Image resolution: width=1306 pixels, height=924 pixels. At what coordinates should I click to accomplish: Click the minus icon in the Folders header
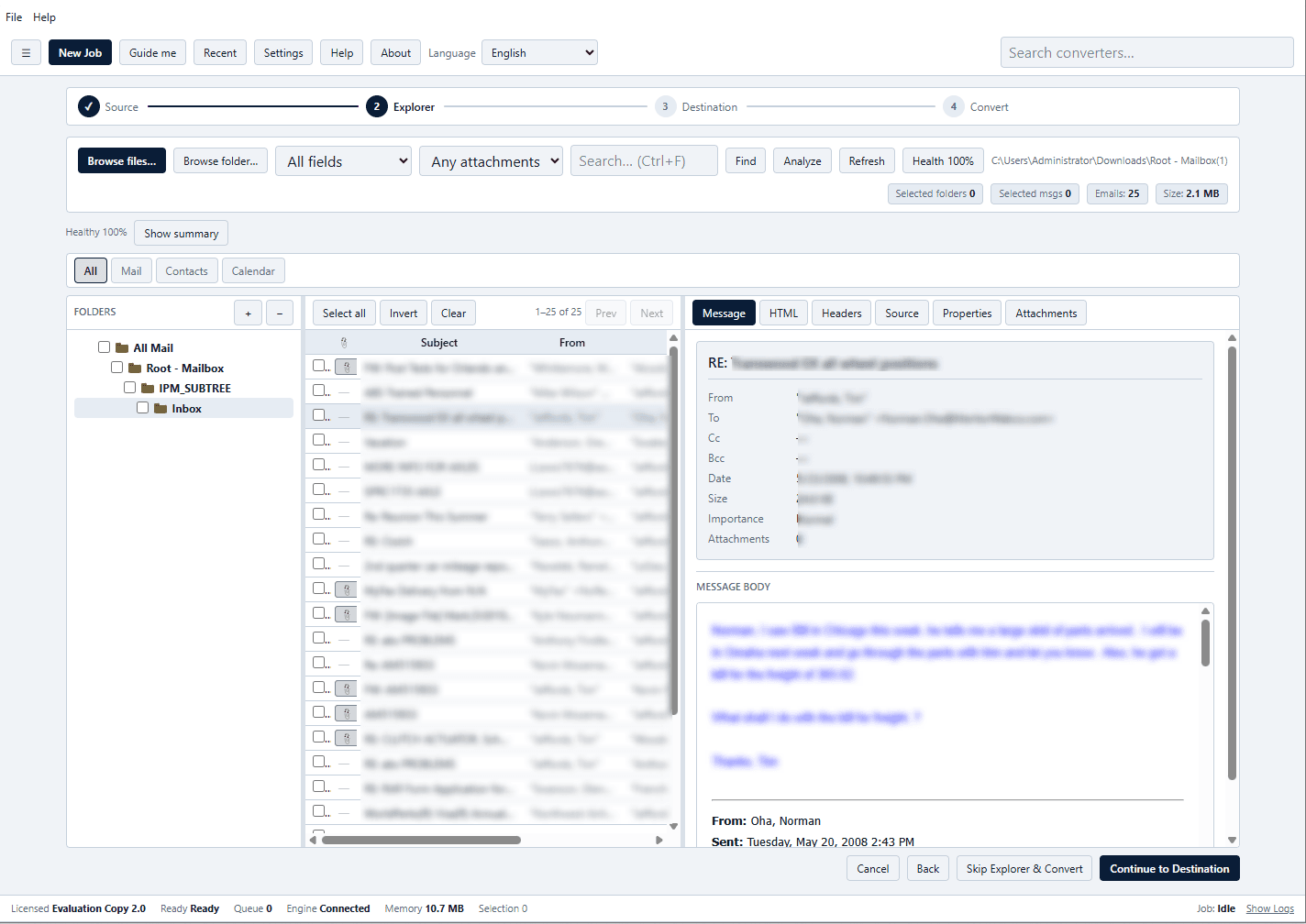280,313
